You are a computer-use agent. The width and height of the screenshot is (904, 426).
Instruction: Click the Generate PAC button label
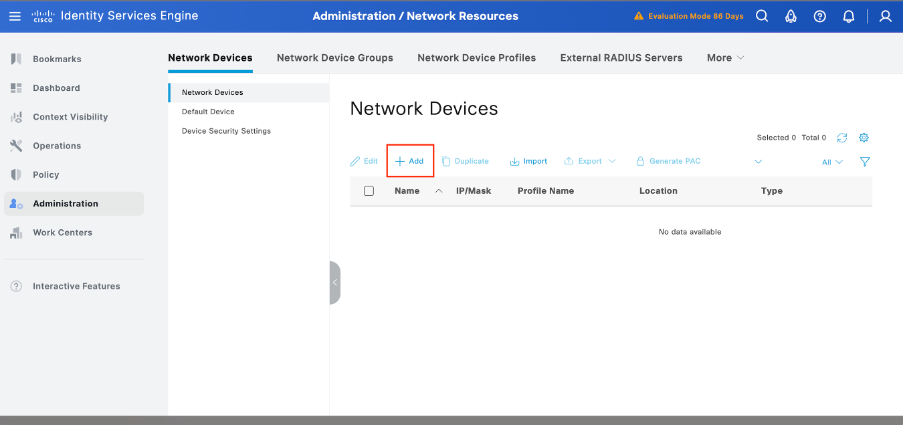(675, 161)
